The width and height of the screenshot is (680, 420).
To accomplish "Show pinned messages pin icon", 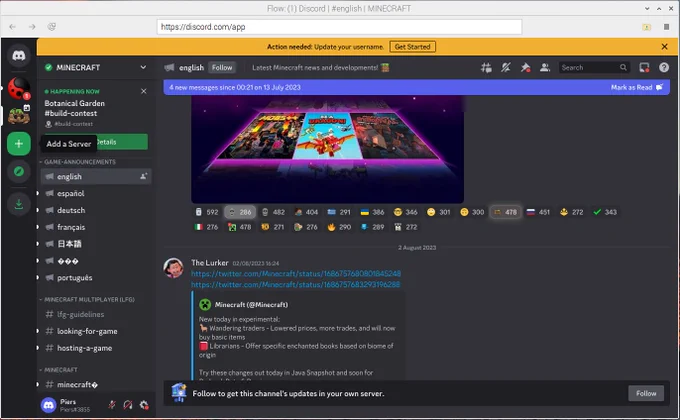I will click(x=525, y=68).
